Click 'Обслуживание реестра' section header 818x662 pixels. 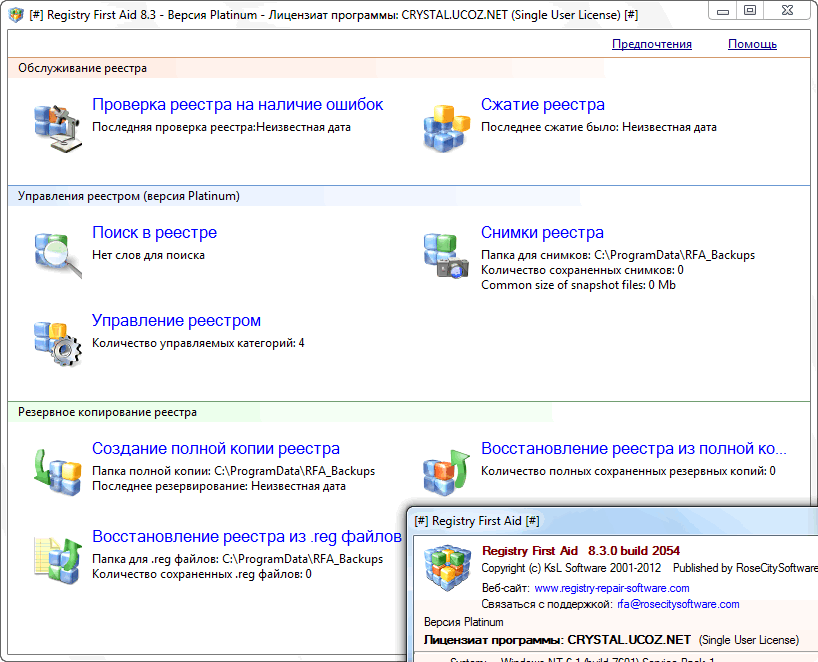[82, 68]
